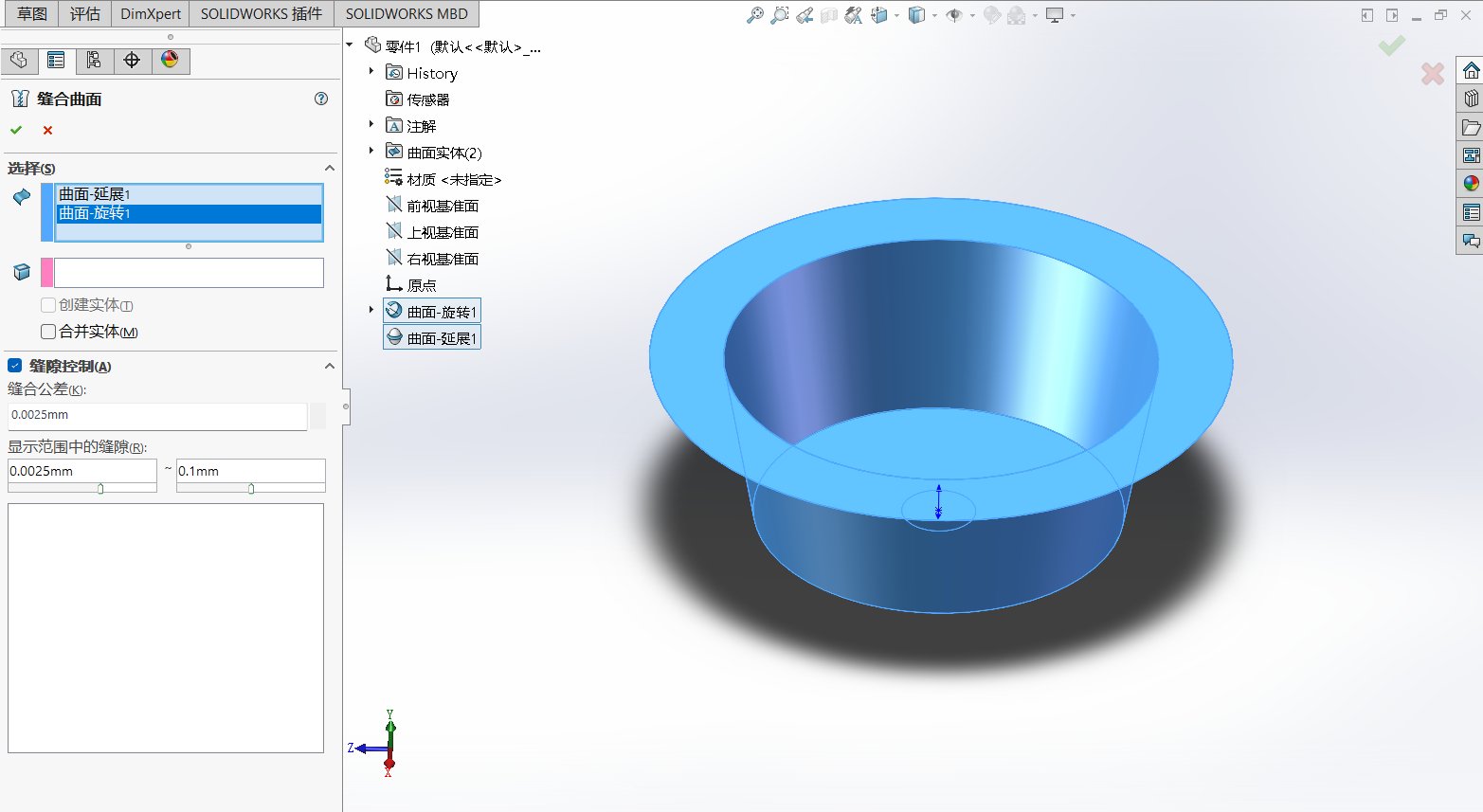Image resolution: width=1483 pixels, height=812 pixels.
Task: Switch to the ConfigurationManager tab icon
Action: click(94, 61)
